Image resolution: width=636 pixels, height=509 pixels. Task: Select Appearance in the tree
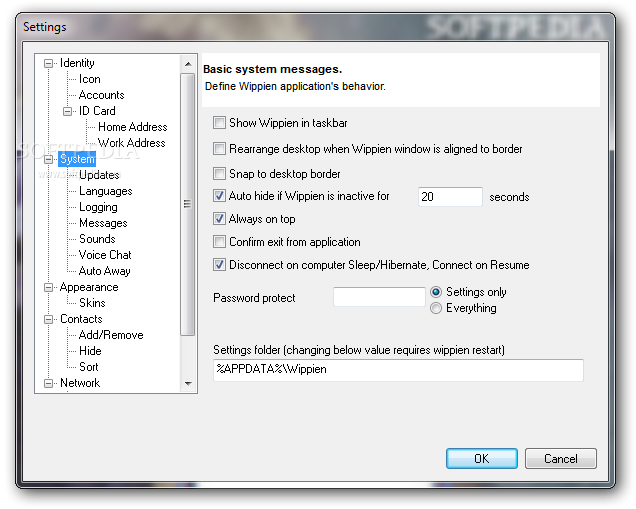89,287
